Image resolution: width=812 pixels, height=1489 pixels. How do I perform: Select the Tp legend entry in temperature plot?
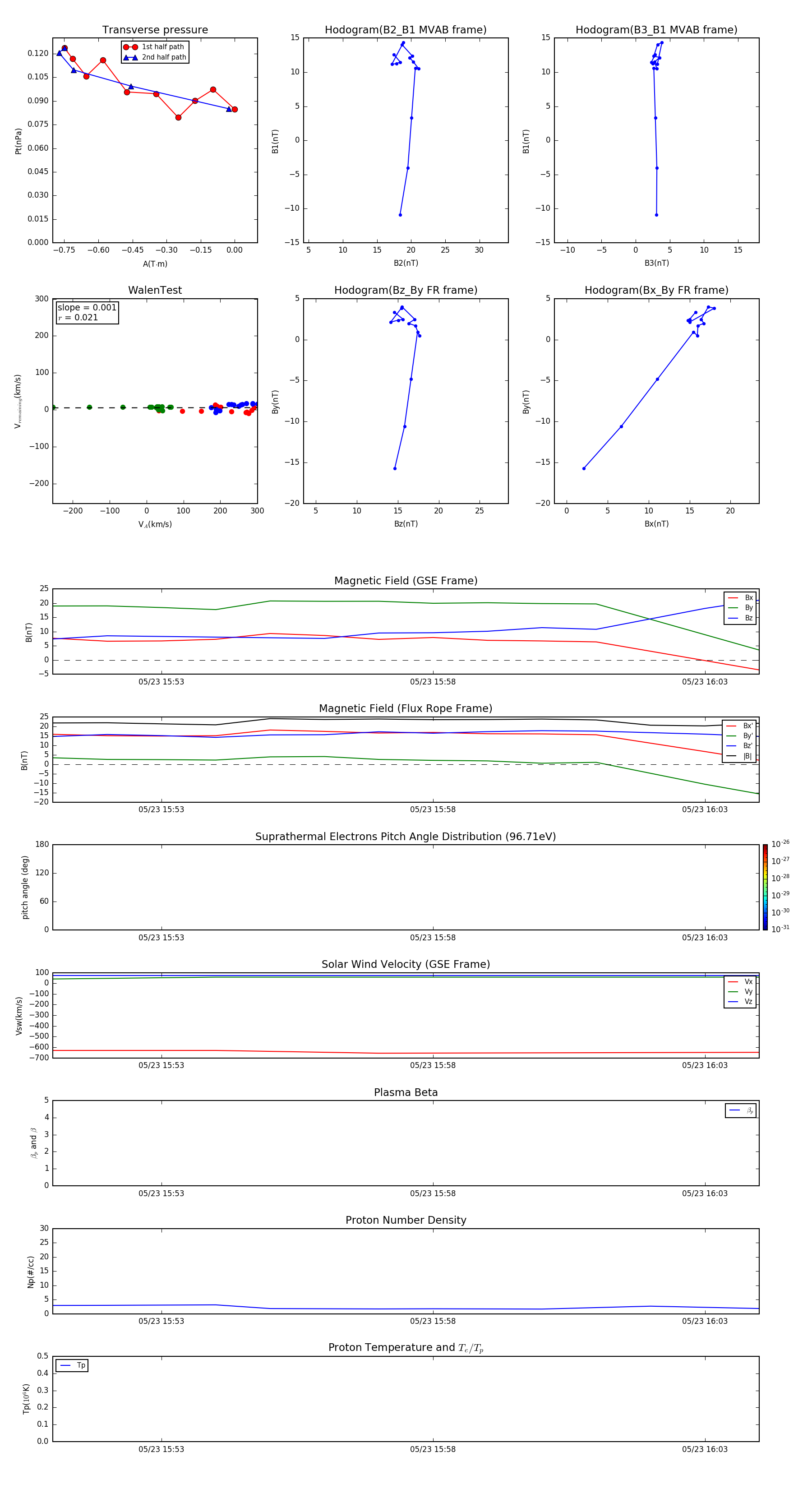pos(72,1365)
